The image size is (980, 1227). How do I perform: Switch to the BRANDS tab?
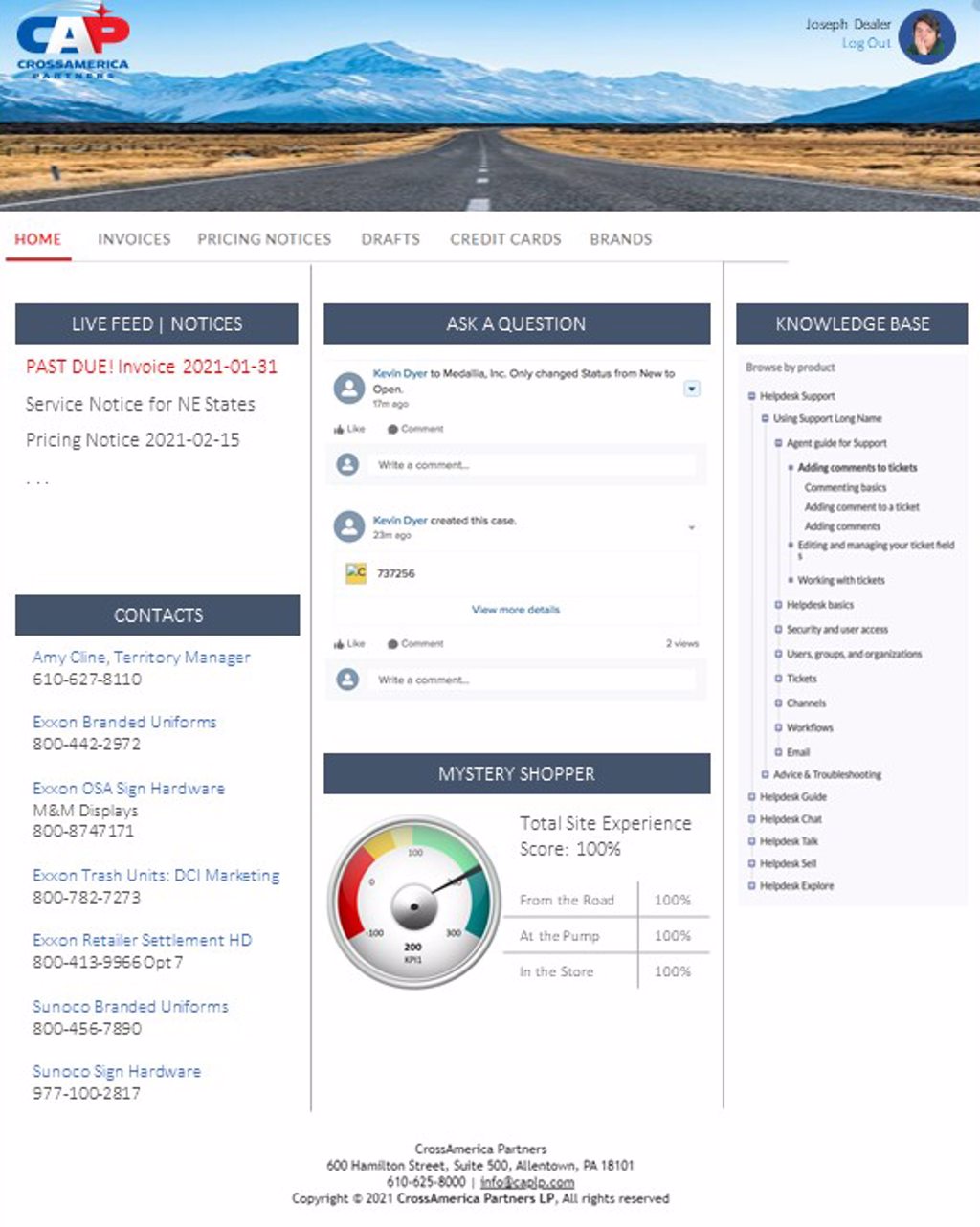[621, 239]
